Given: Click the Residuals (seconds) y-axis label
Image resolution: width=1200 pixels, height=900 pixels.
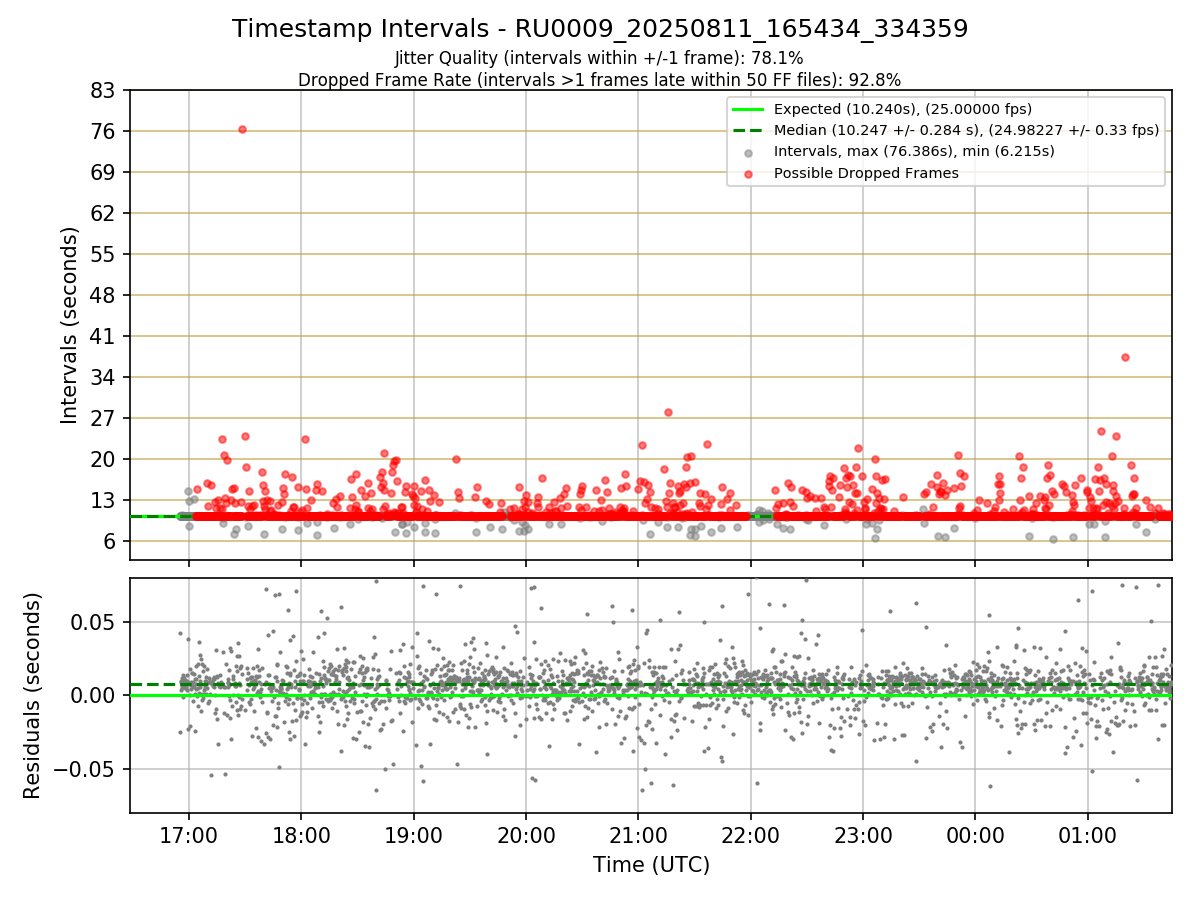Looking at the screenshot, I should pyautogui.click(x=33, y=695).
